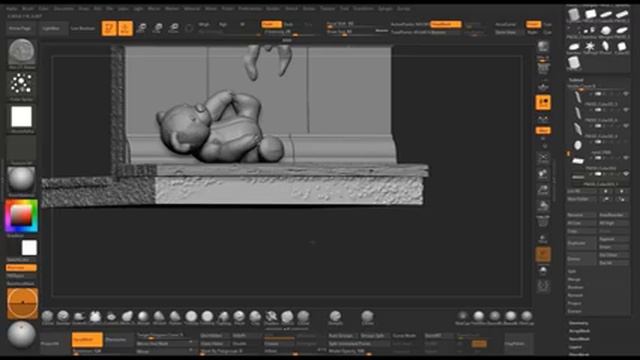
Task: Open the white square alpha selector
Action: (21, 117)
